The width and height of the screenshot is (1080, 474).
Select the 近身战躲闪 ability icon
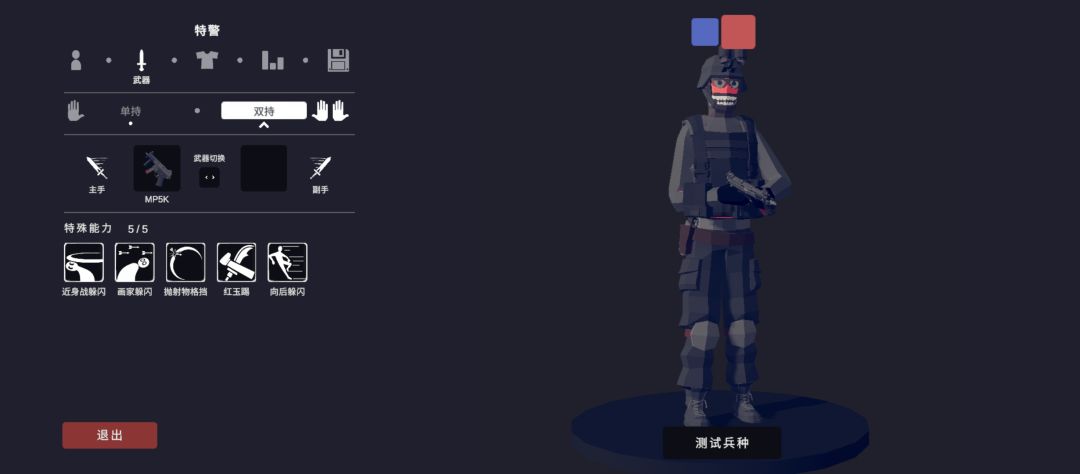click(84, 262)
